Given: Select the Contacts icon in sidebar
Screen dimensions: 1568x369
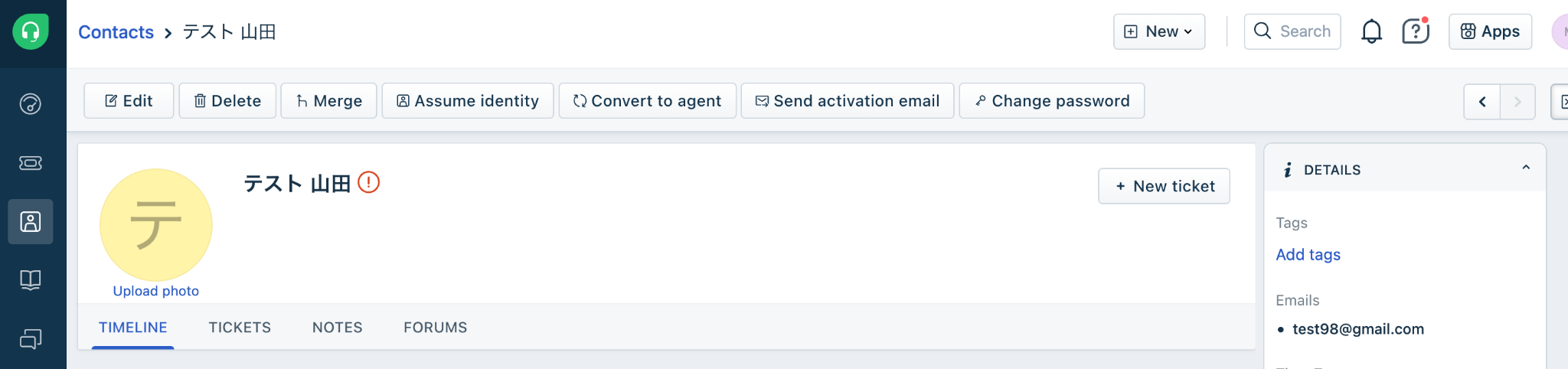Looking at the screenshot, I should pyautogui.click(x=31, y=222).
